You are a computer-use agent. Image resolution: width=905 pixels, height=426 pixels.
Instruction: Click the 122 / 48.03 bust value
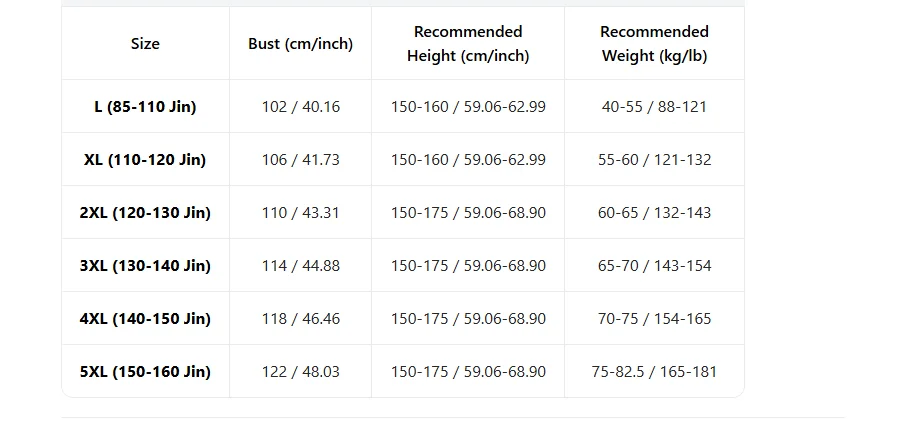pyautogui.click(x=301, y=372)
